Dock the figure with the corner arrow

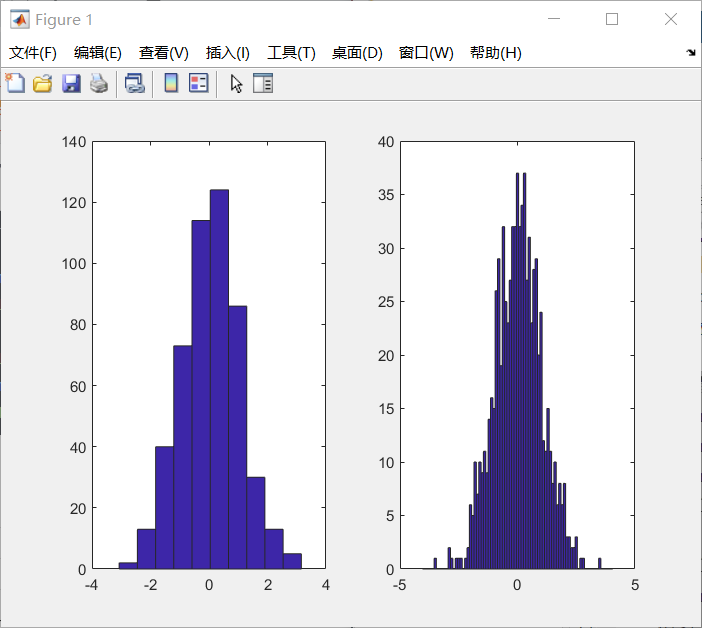(691, 53)
